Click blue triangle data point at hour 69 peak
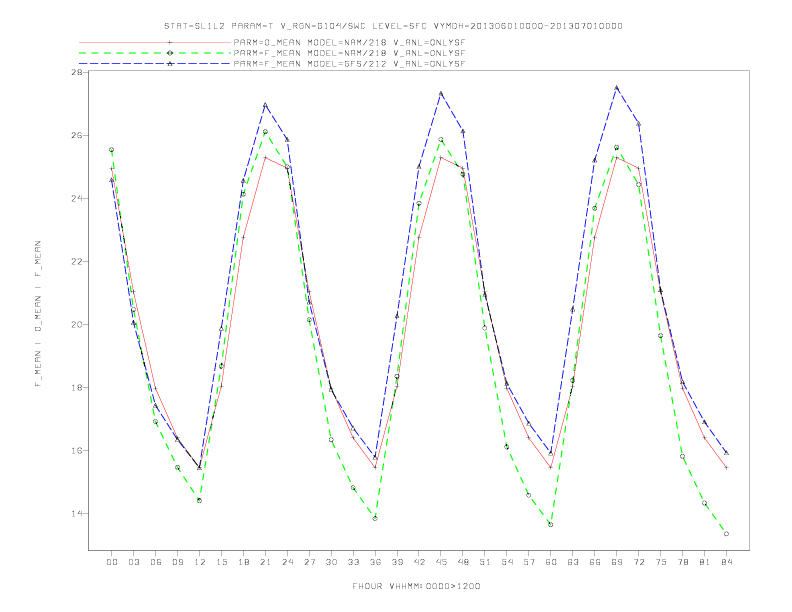The image size is (792, 612). tap(616, 88)
